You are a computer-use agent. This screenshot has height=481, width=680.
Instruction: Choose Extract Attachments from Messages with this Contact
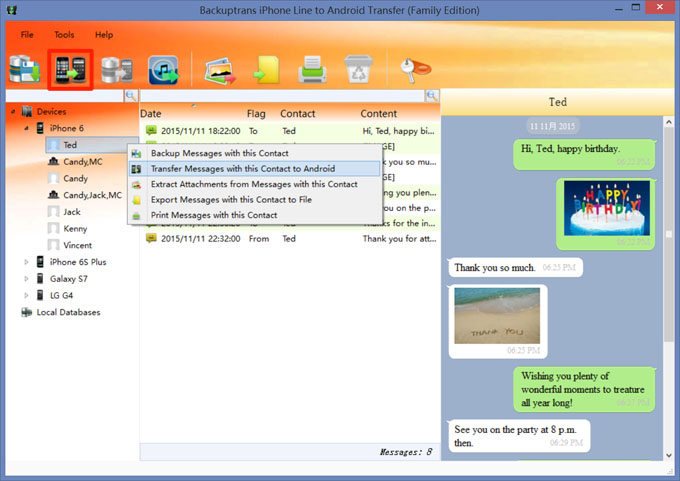click(255, 184)
